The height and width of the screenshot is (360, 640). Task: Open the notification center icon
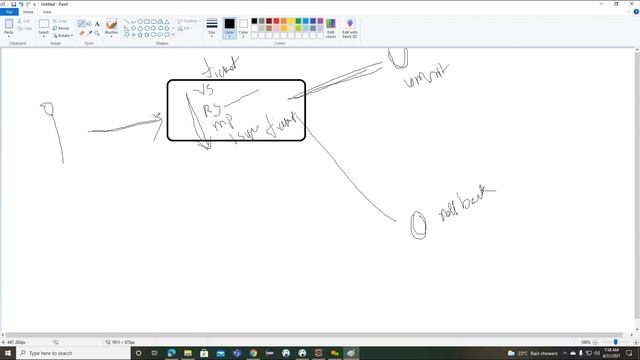[629, 353]
